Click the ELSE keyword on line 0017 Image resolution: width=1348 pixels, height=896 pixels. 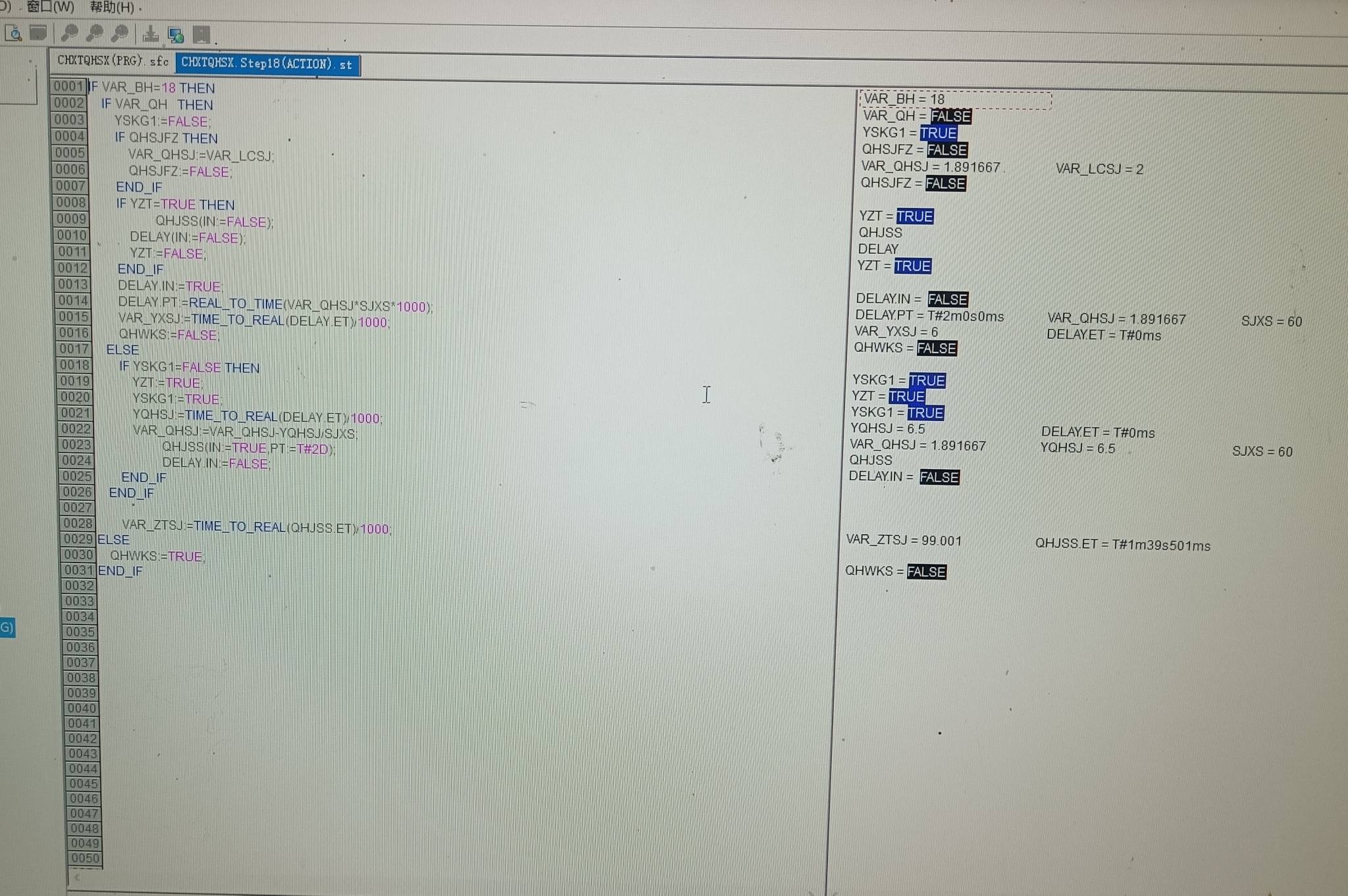click(x=122, y=349)
